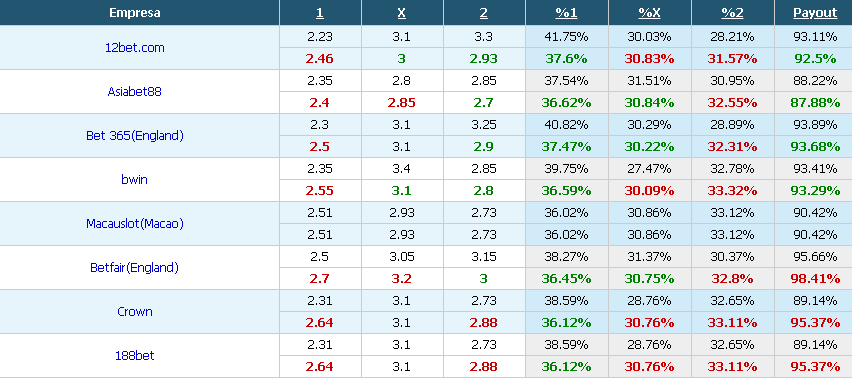This screenshot has height=378, width=852.
Task: Open the Asiabet88 bookmaker link
Action: click(134, 92)
